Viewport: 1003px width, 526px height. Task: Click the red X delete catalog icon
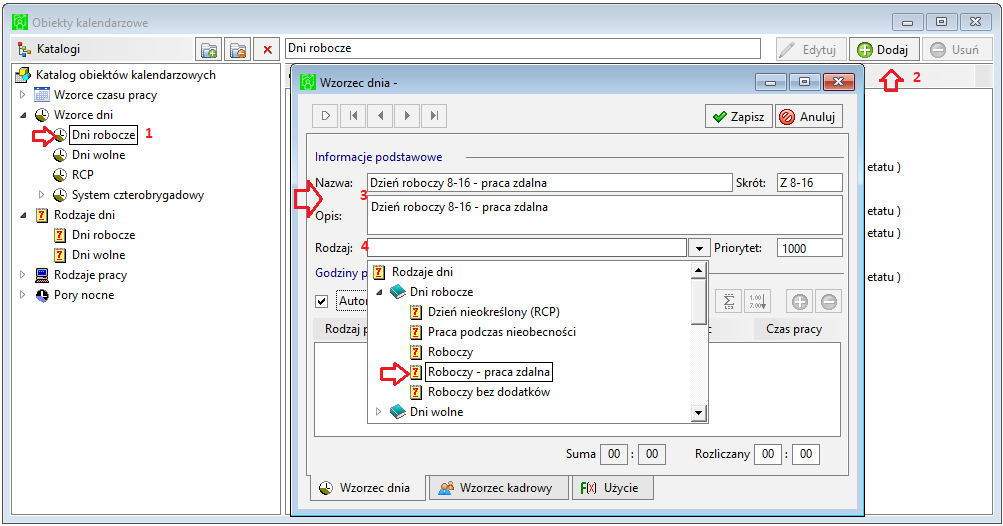[x=267, y=50]
